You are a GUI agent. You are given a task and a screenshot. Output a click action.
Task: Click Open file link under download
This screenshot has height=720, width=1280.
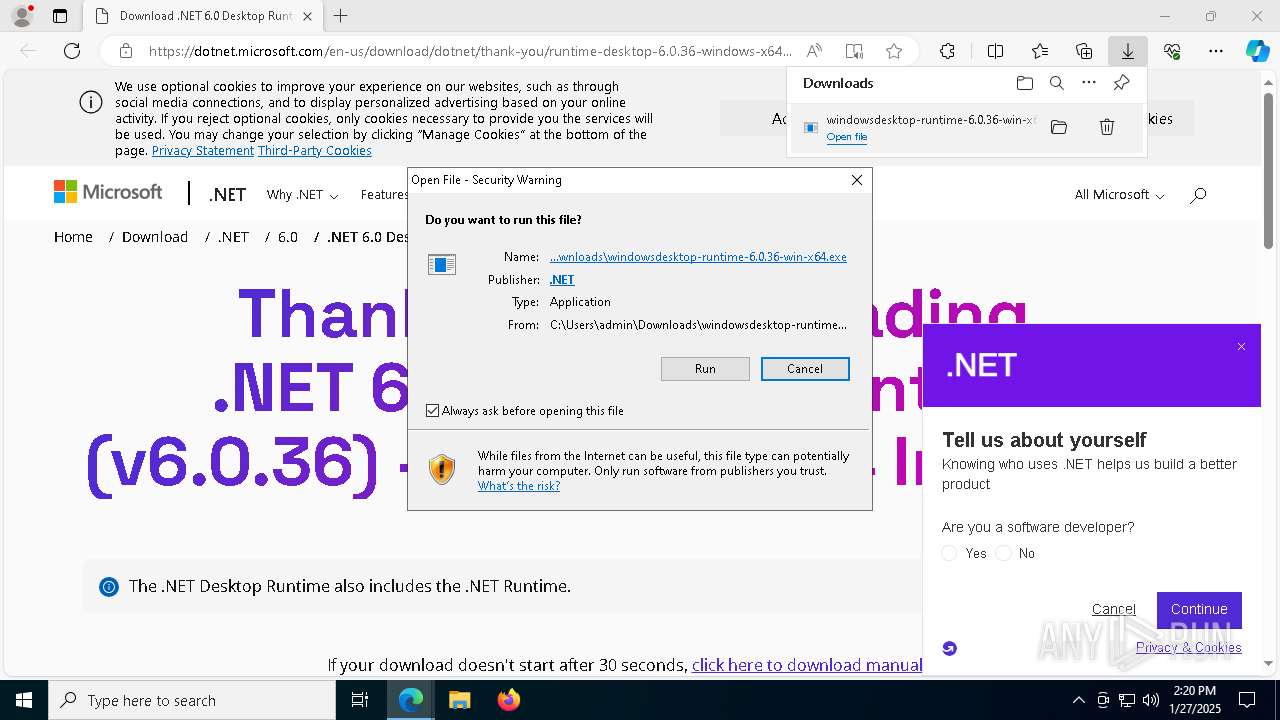(x=847, y=137)
